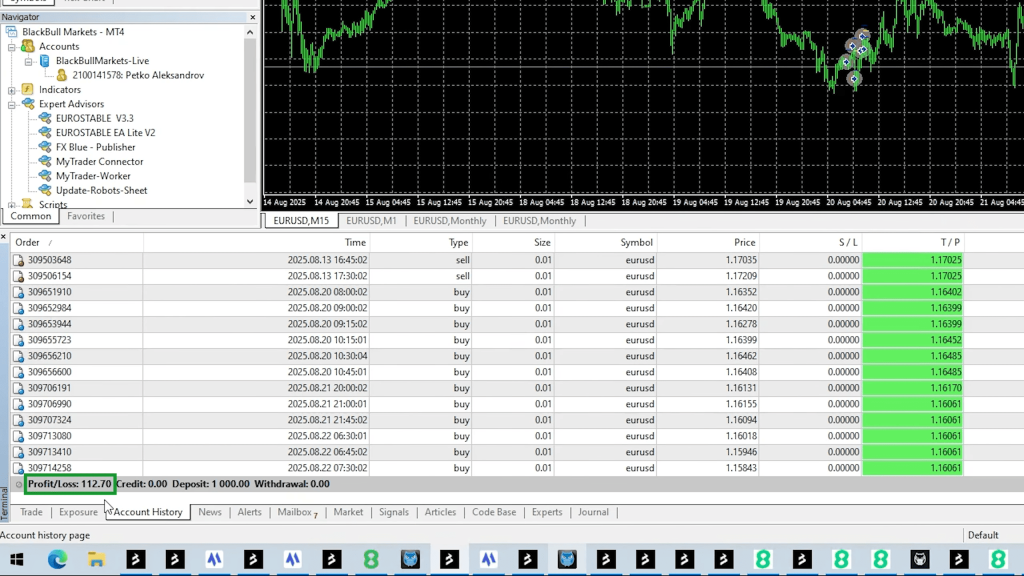Expand the Indicators tree node

(13, 90)
